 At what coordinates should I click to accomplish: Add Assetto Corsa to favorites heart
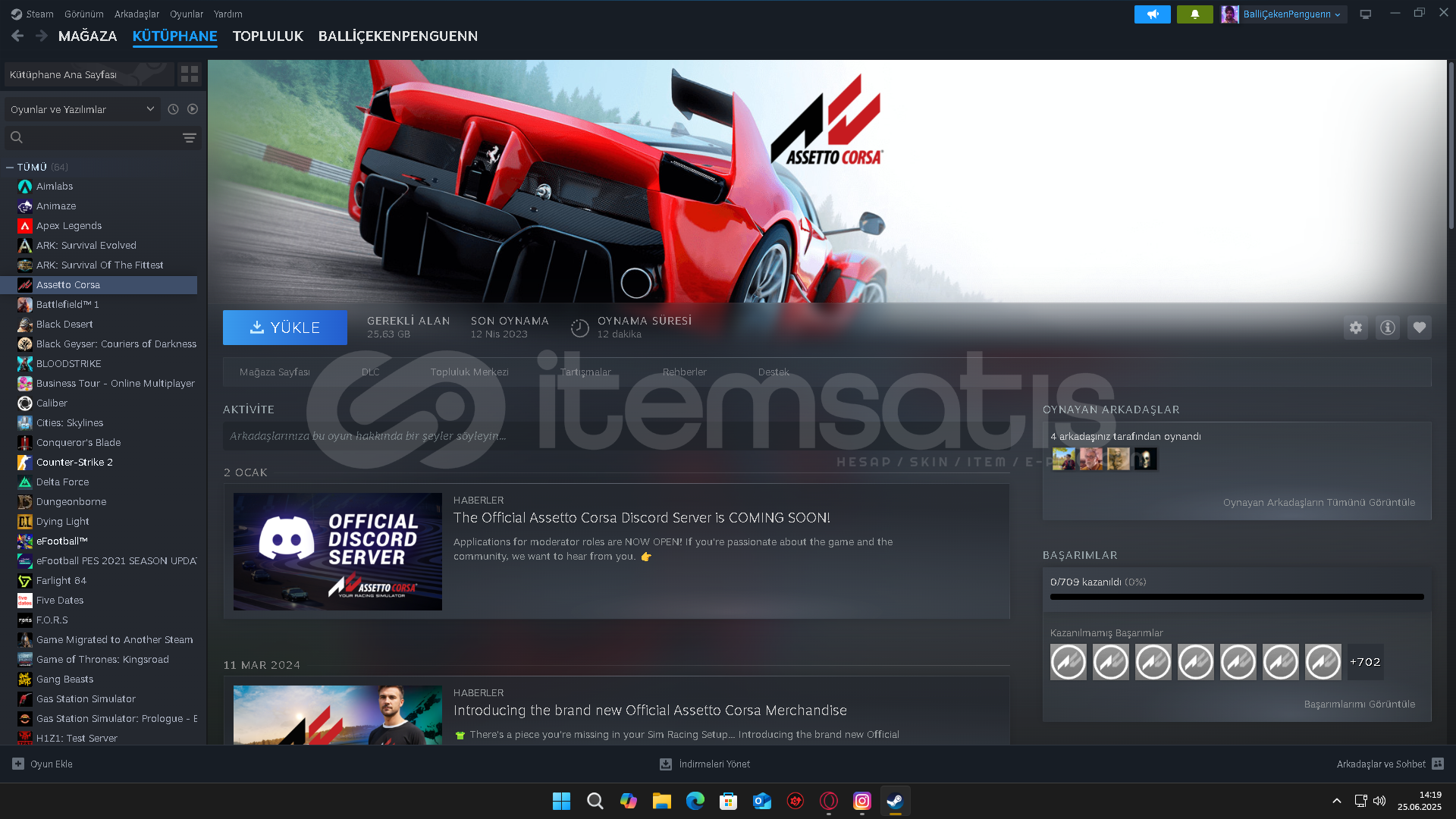tap(1419, 328)
